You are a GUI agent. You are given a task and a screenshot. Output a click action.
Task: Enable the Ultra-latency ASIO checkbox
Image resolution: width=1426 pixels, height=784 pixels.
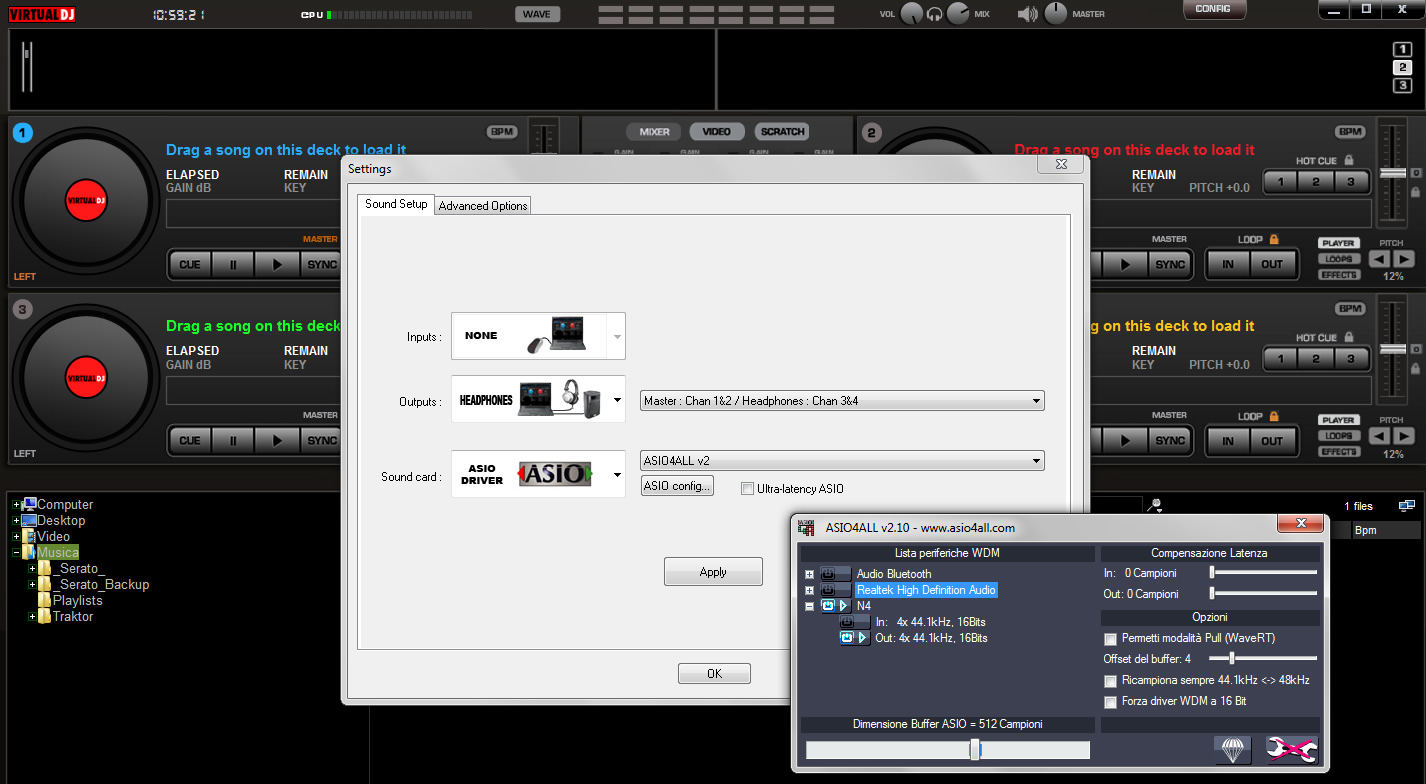pos(747,489)
